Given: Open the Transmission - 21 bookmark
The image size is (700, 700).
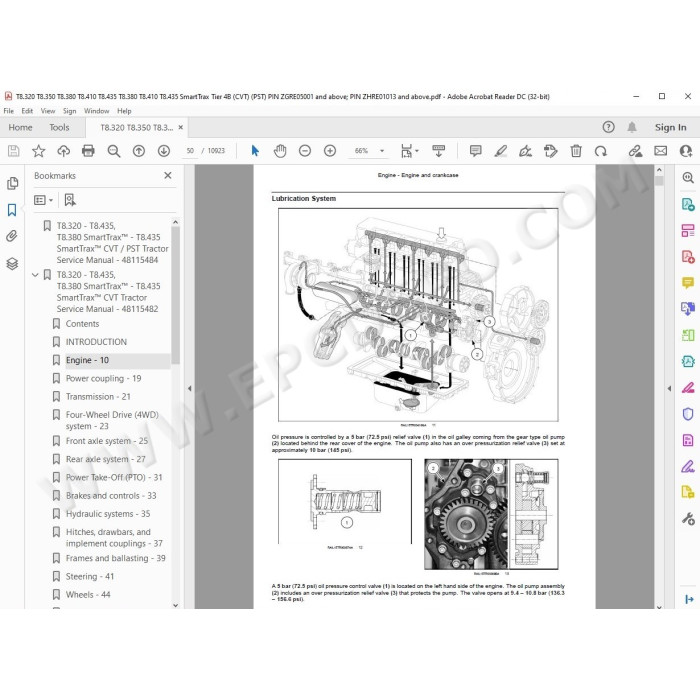Looking at the screenshot, I should pos(98,396).
